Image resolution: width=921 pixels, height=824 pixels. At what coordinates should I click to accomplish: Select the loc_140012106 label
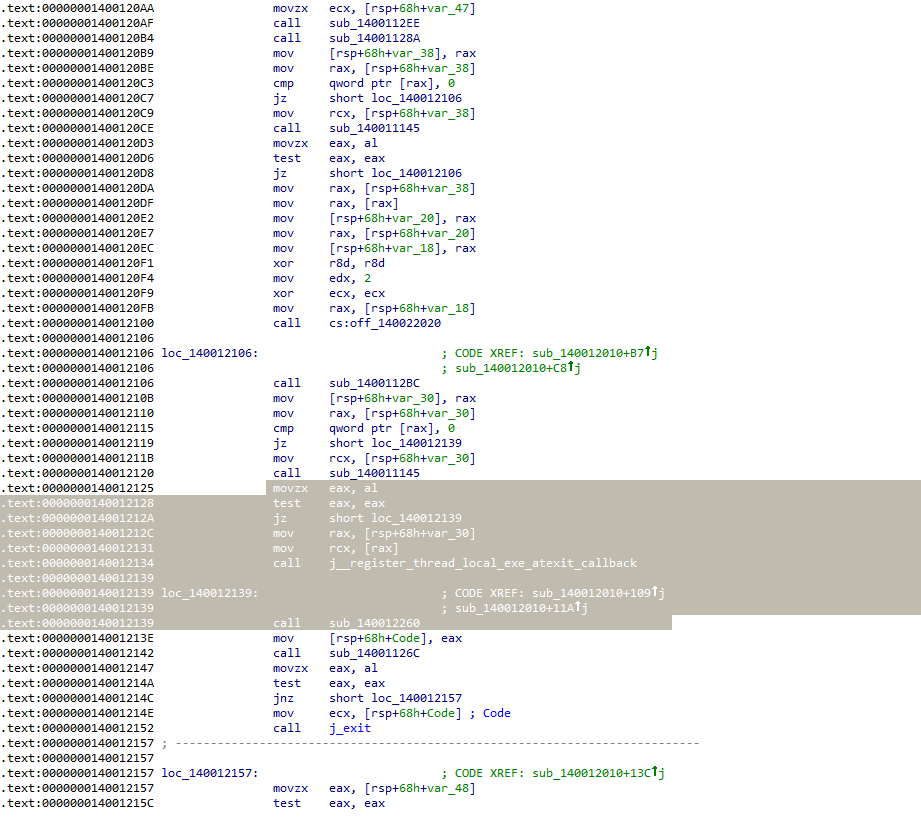[x=210, y=353]
